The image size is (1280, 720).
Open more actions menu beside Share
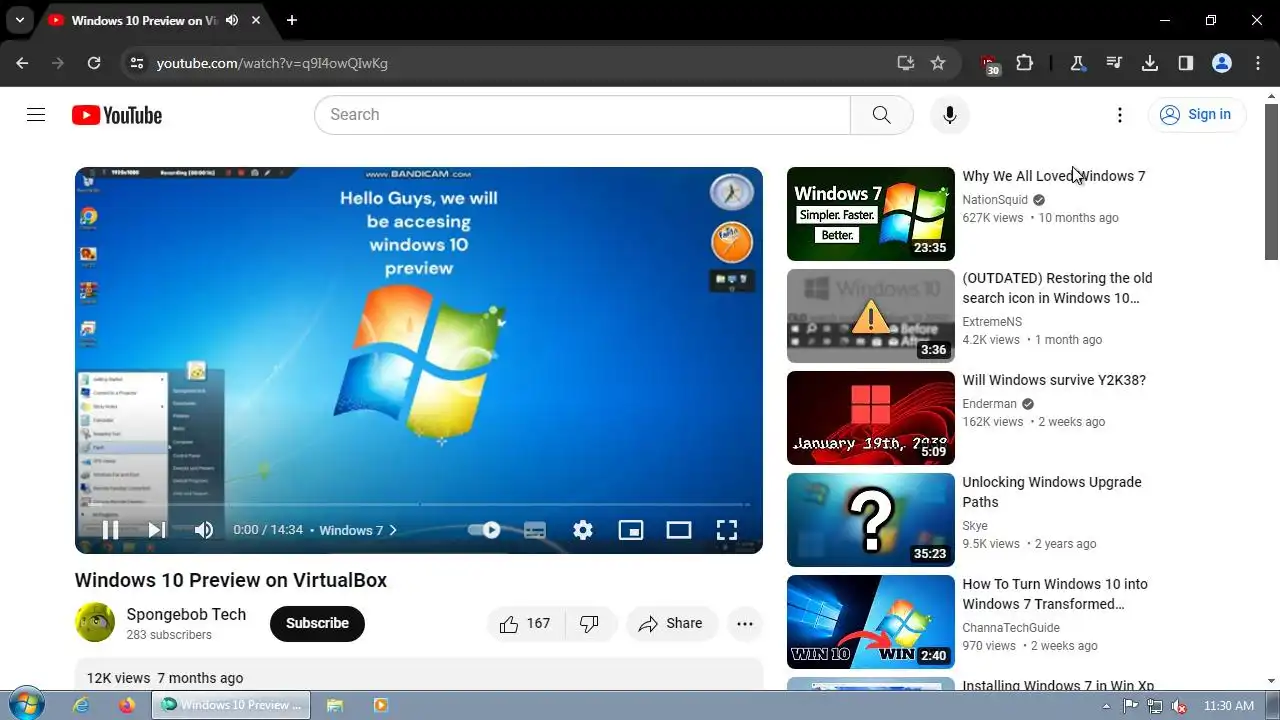[x=745, y=623]
